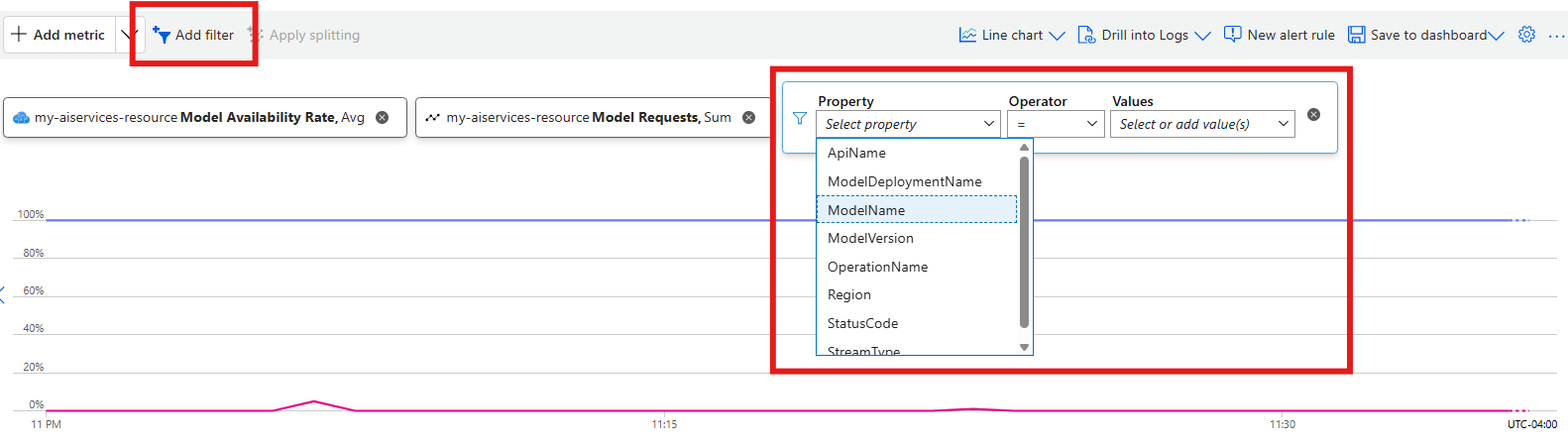
Task: Click the New alert rule icon
Action: [x=1232, y=35]
